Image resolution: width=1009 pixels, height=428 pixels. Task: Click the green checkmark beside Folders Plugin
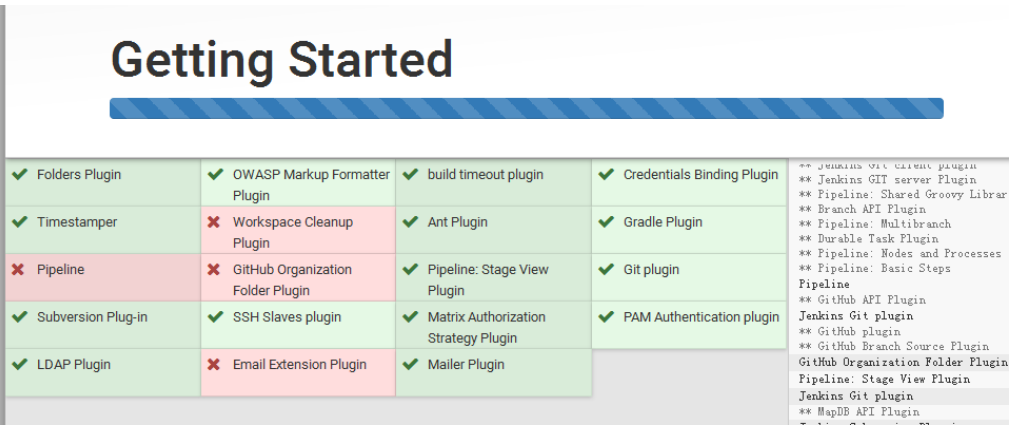pyautogui.click(x=19, y=174)
